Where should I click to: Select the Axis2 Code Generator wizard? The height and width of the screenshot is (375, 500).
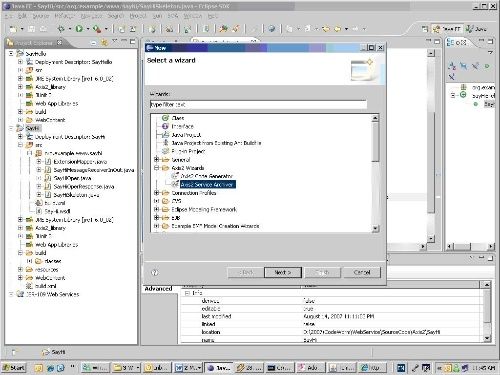pyautogui.click(x=206, y=176)
